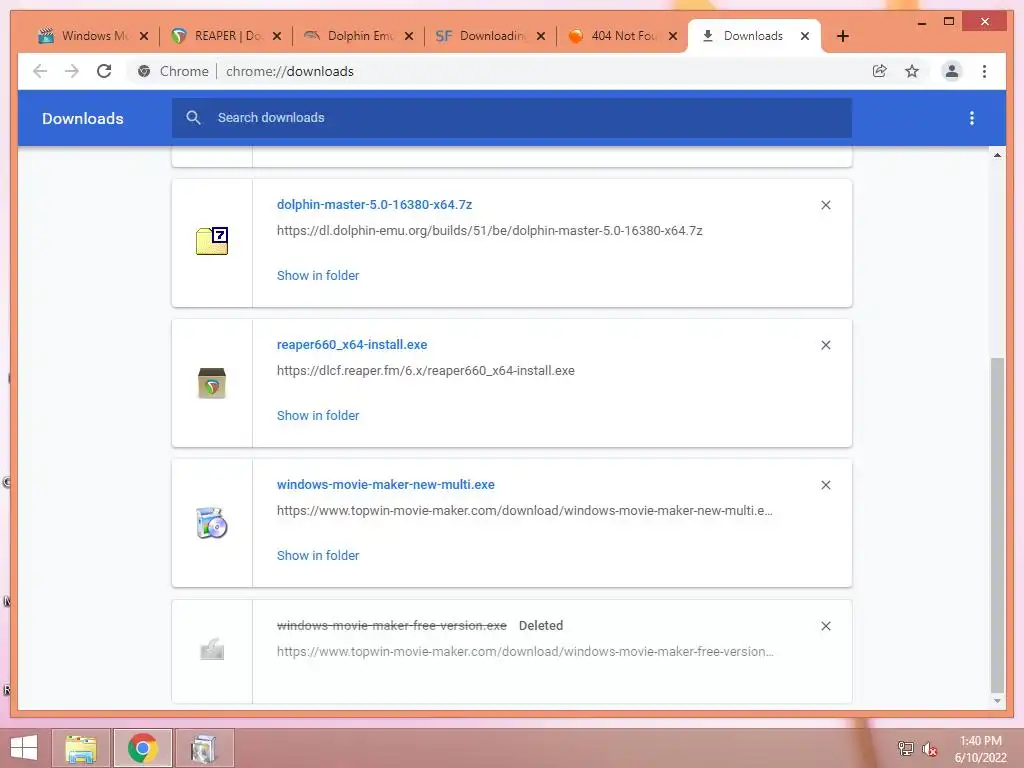This screenshot has height=768, width=1024.
Task: Click the Search downloads field
Action: [x=512, y=118]
